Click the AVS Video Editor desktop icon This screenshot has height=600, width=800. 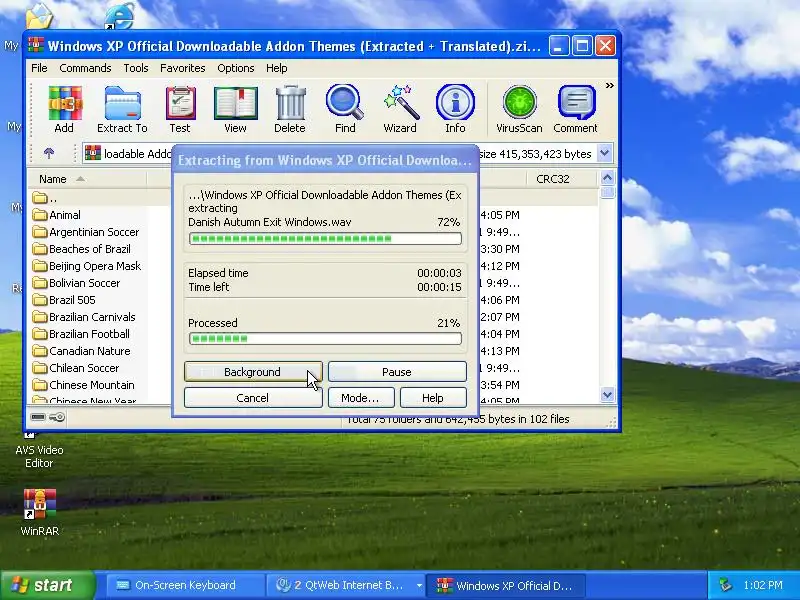[x=30, y=435]
